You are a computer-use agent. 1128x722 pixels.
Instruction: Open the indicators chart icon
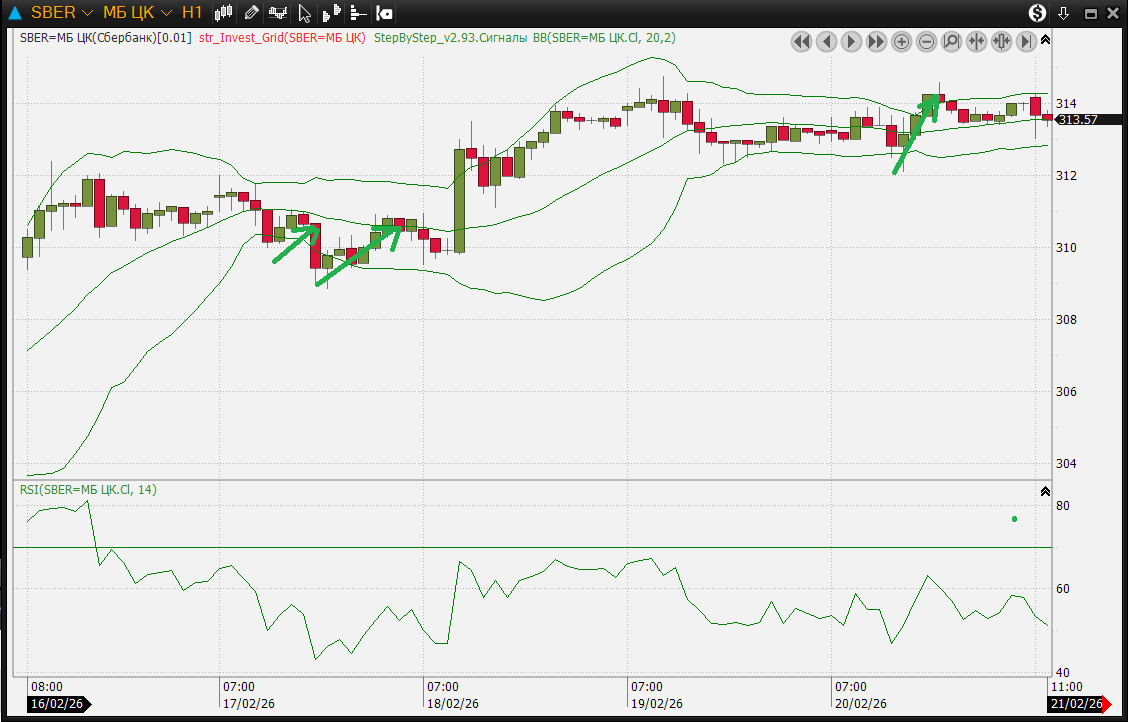tap(278, 12)
